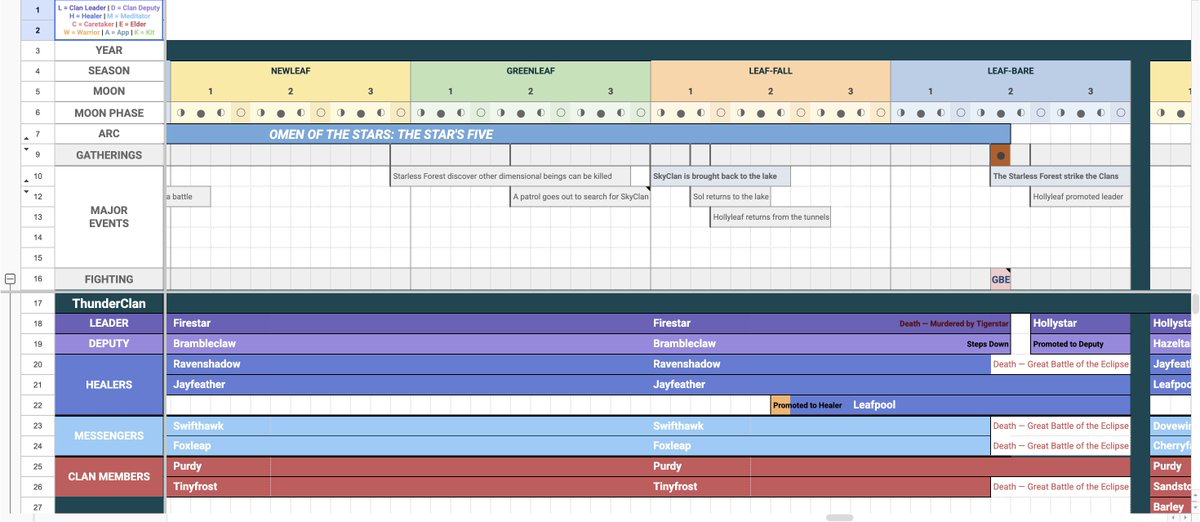Click the orange gathering marker cell
The height and width of the screenshot is (522, 1200).
[x=1000, y=155]
